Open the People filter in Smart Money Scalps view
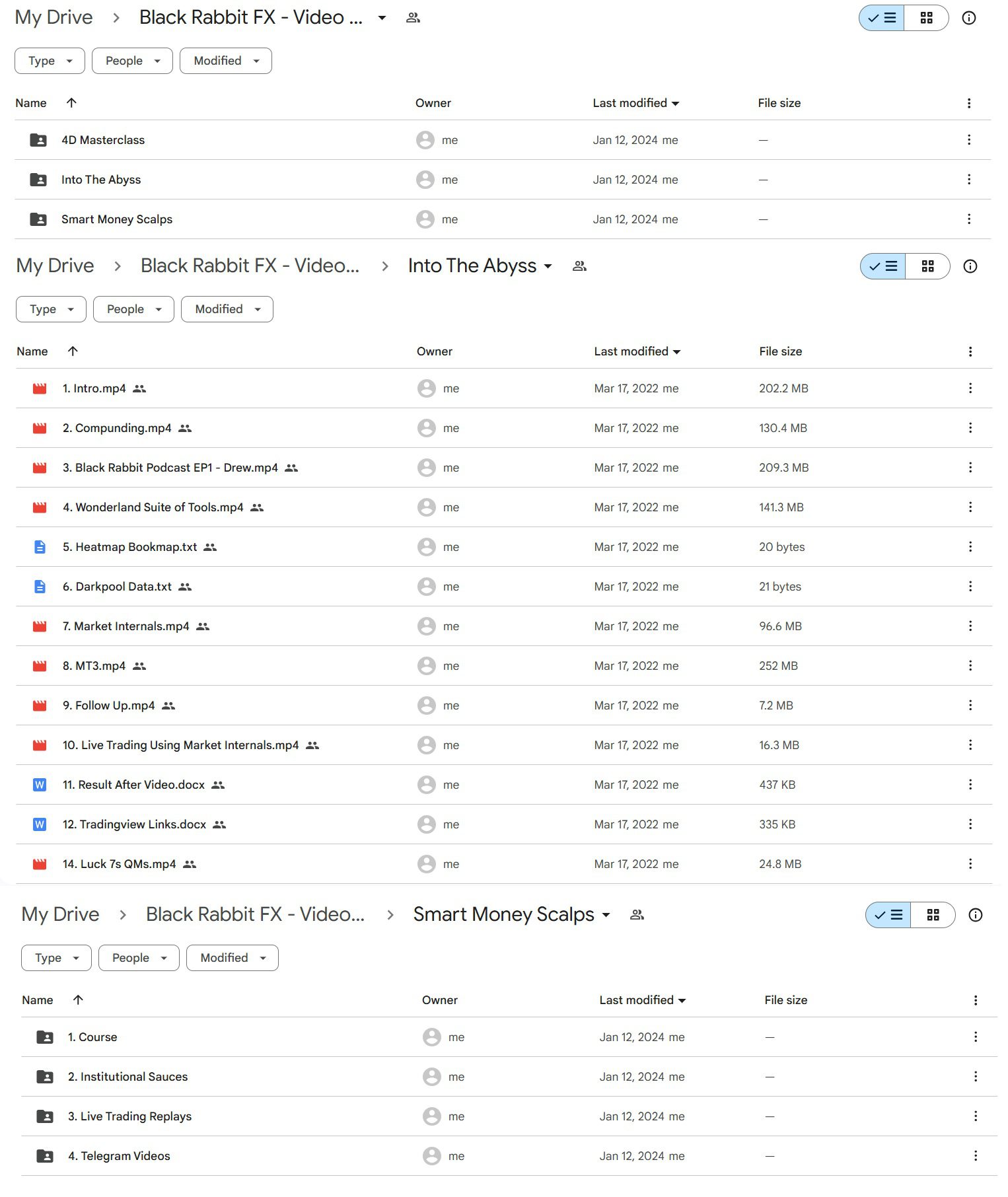This screenshot has width=1008, height=1197. point(139,958)
